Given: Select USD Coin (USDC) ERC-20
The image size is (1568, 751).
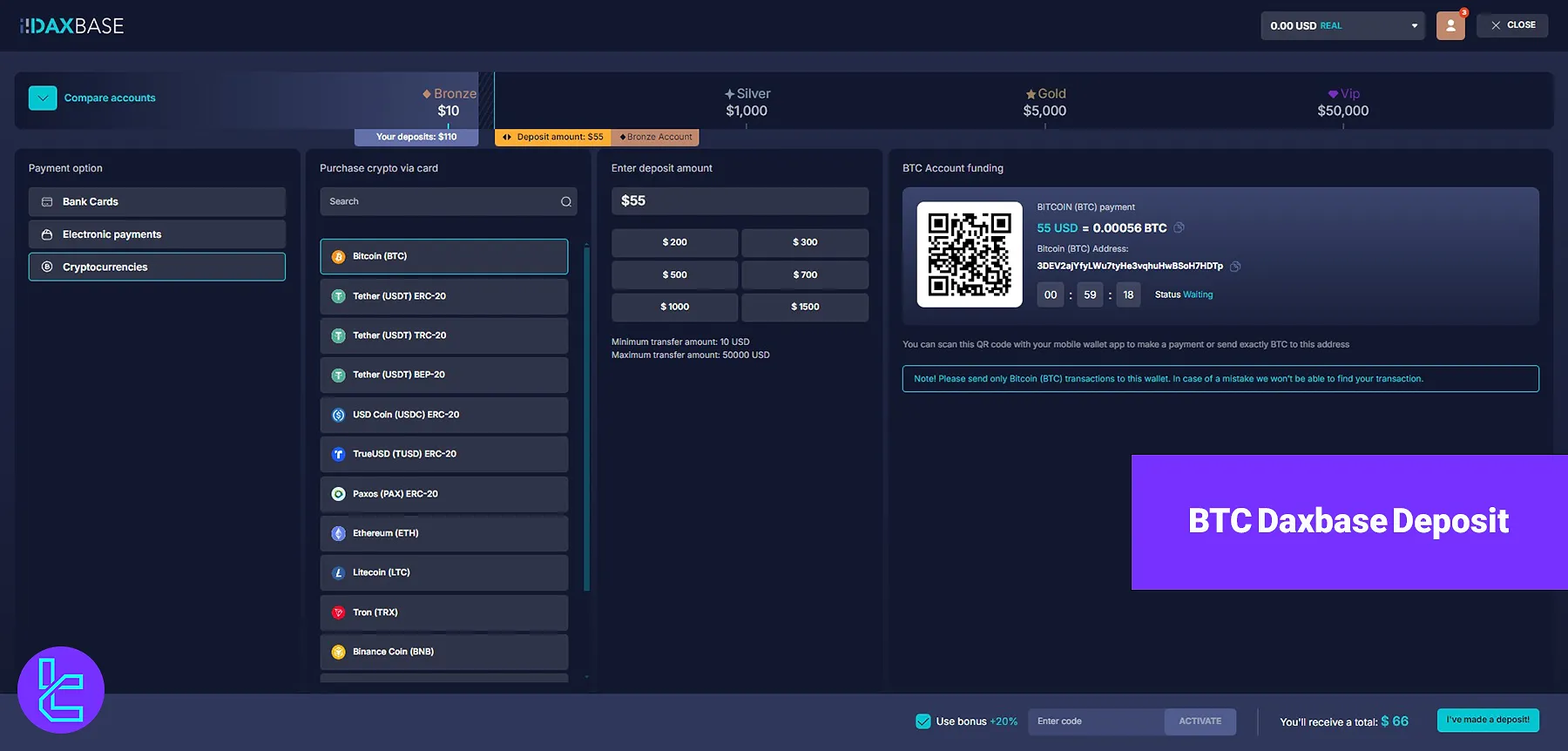Looking at the screenshot, I should click(x=444, y=415).
